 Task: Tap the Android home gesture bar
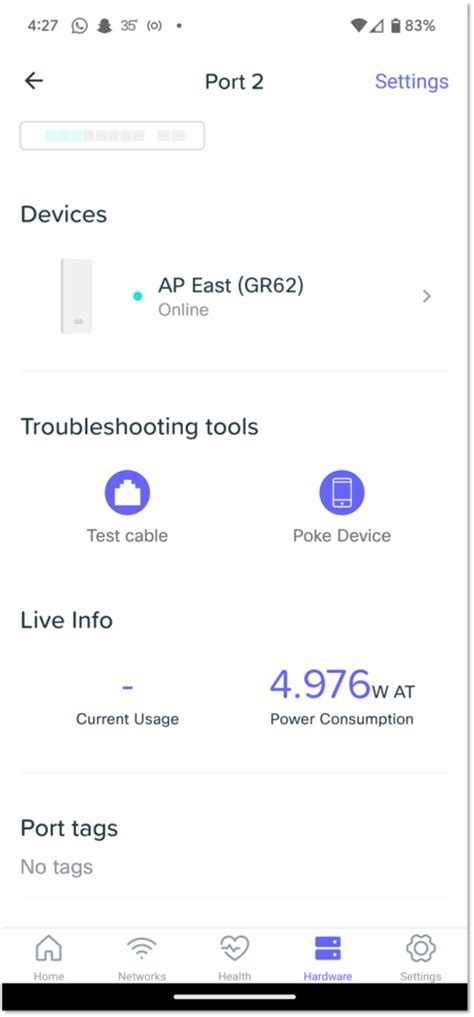(x=234, y=996)
